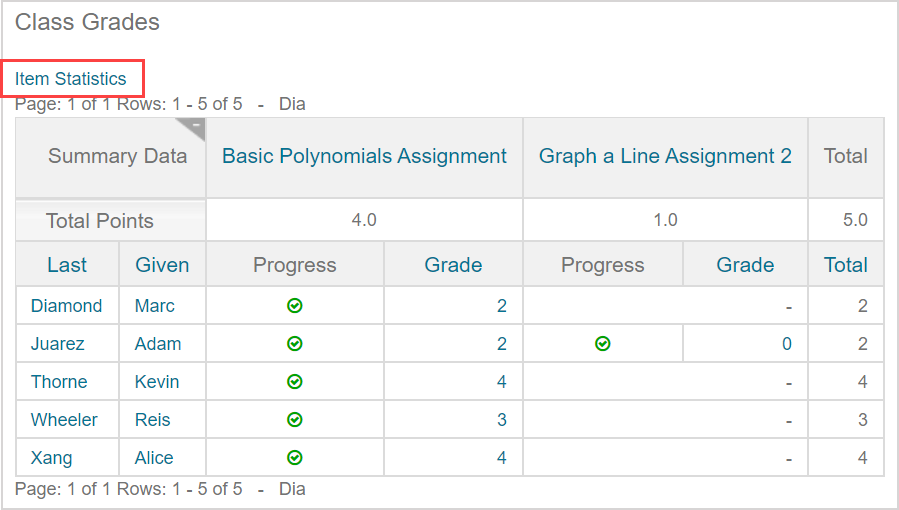Sort by the Basic Polynomials Grade column
This screenshot has width=899, height=510.
[453, 265]
